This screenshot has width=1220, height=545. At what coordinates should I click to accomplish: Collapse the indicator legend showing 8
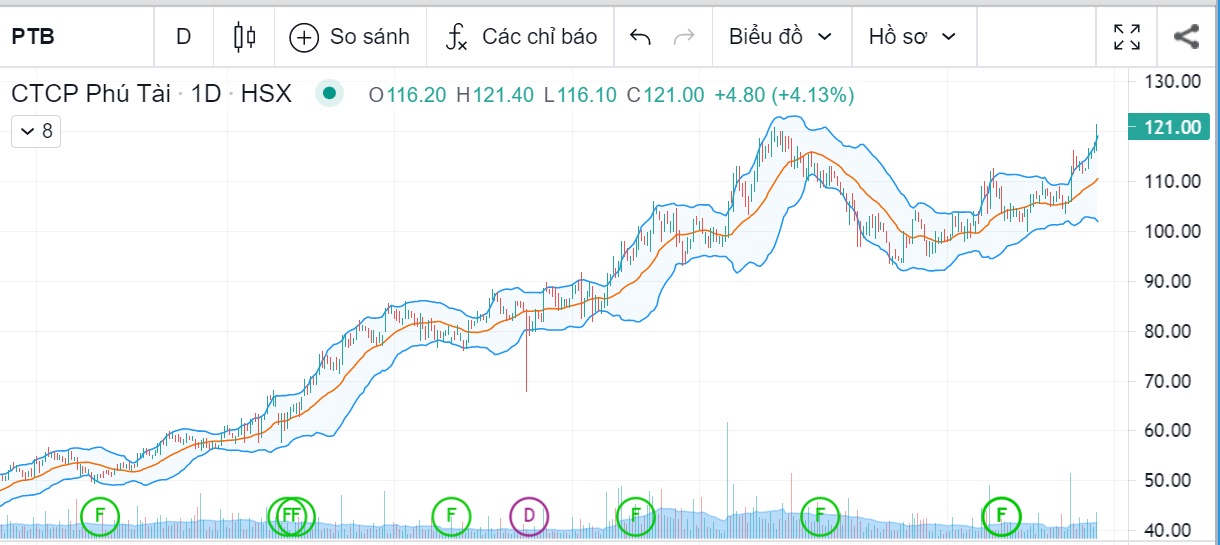(36, 131)
